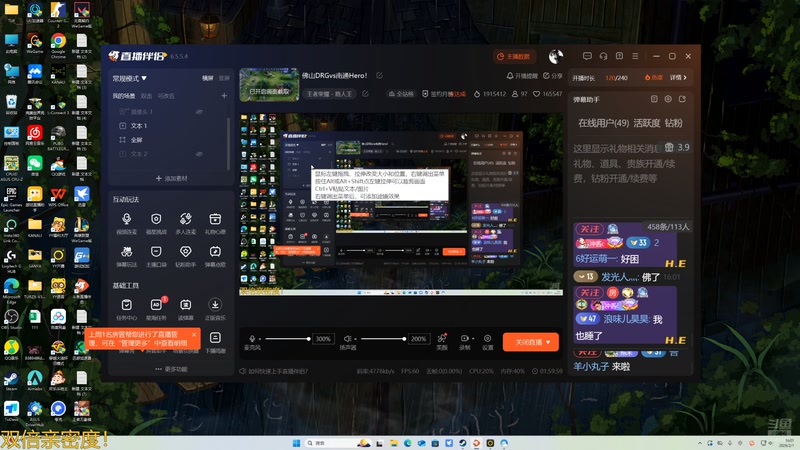Open the hamburger menu in title bar

[635, 56]
